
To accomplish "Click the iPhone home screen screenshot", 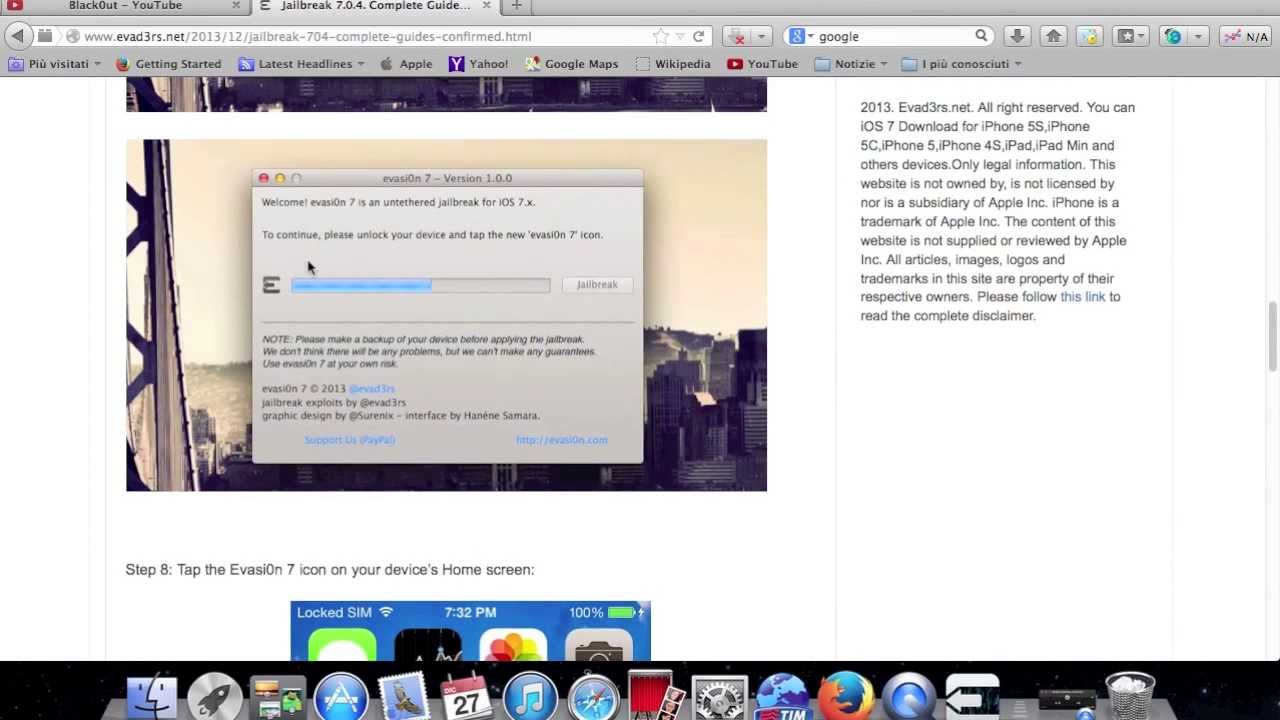I will (x=470, y=631).
